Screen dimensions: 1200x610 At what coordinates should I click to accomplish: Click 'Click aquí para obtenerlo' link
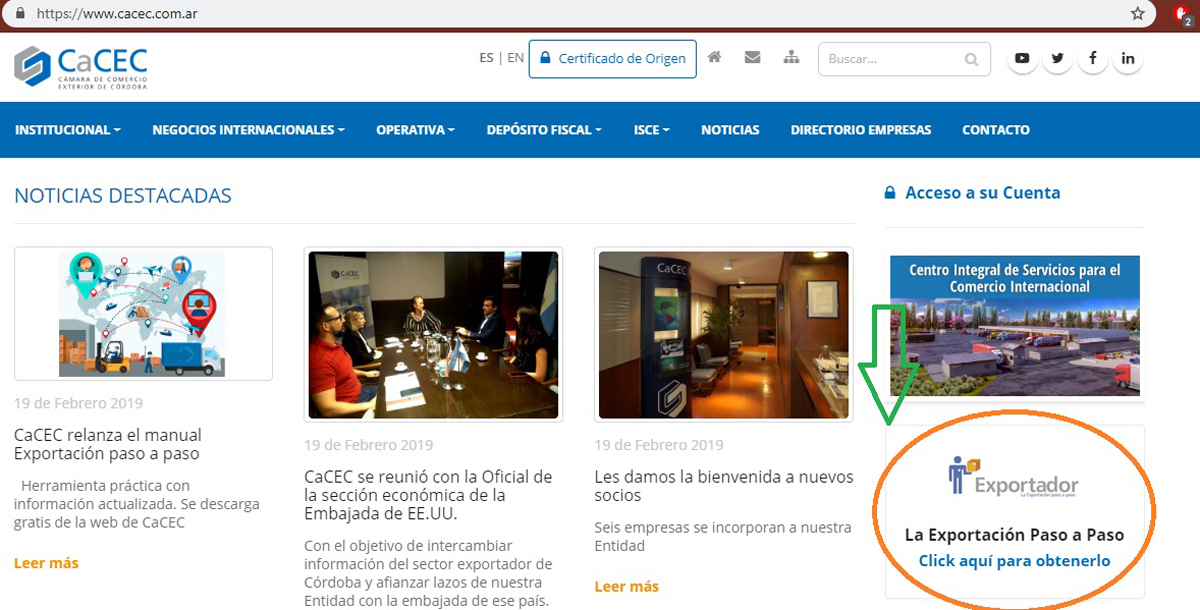(x=1015, y=561)
